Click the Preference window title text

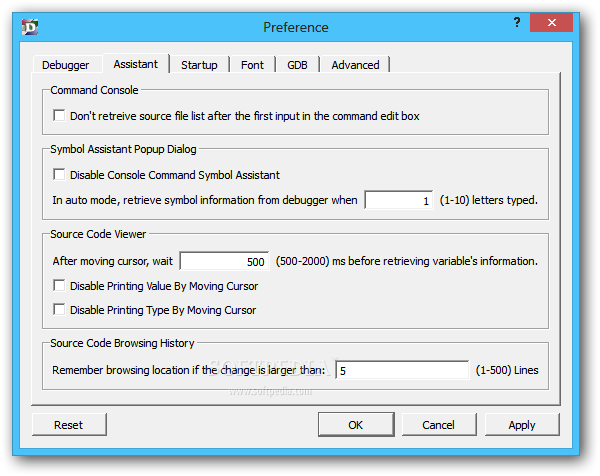296,27
